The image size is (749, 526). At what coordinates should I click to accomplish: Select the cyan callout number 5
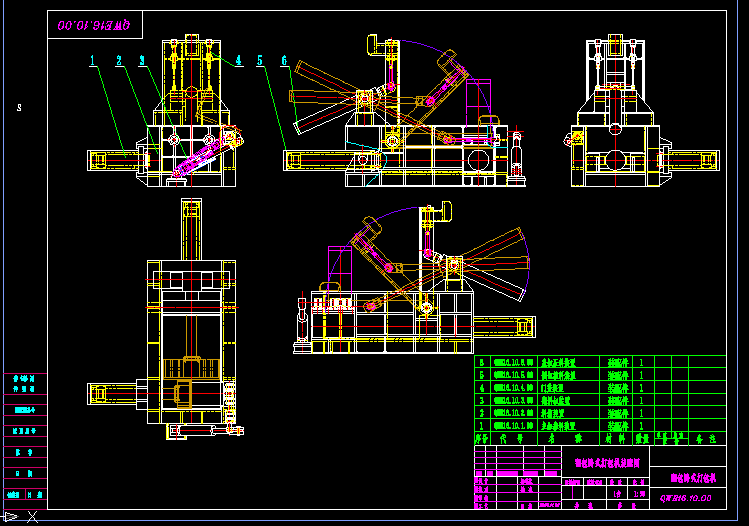pos(260,61)
